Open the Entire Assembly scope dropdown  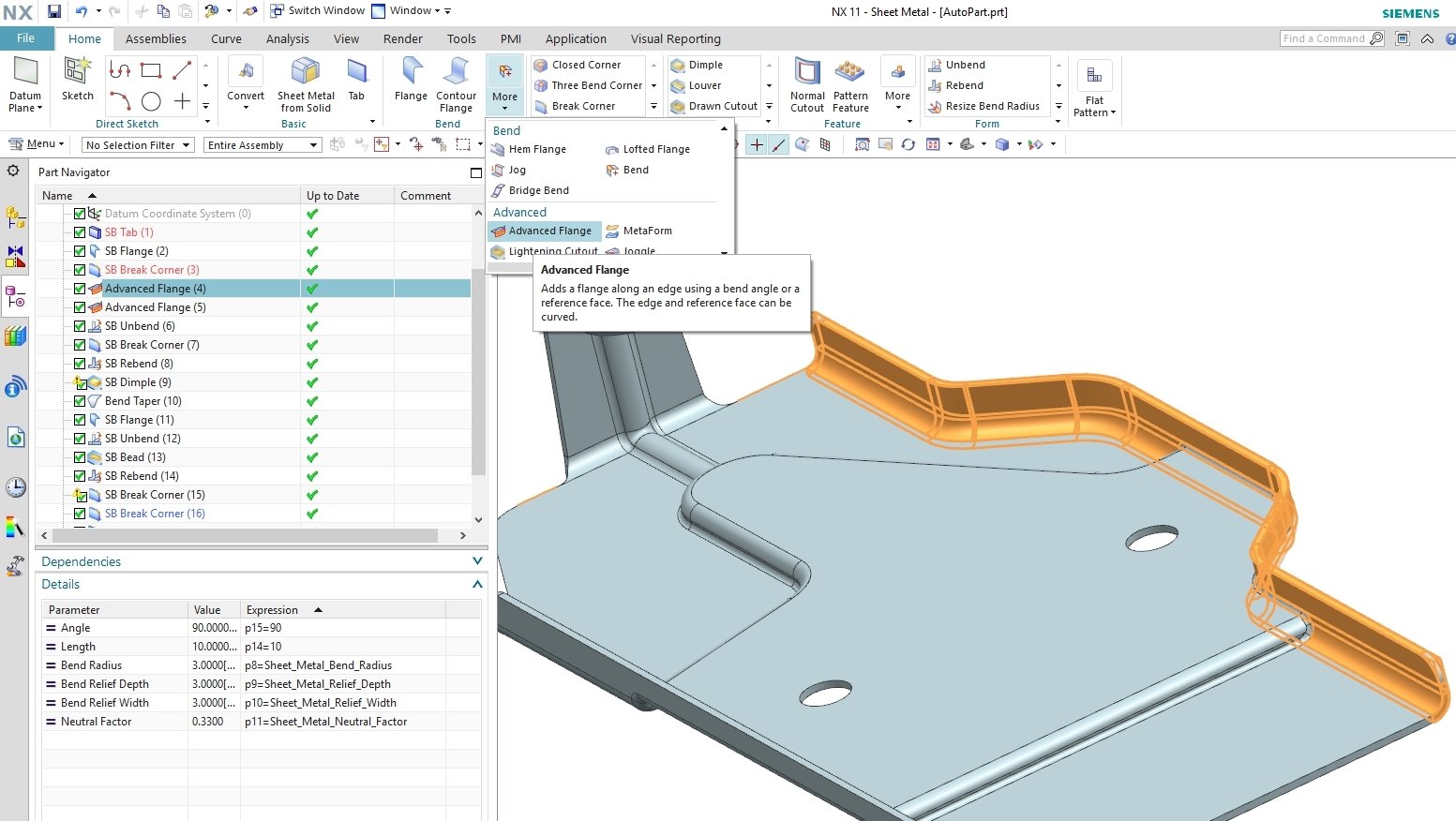pos(263,145)
